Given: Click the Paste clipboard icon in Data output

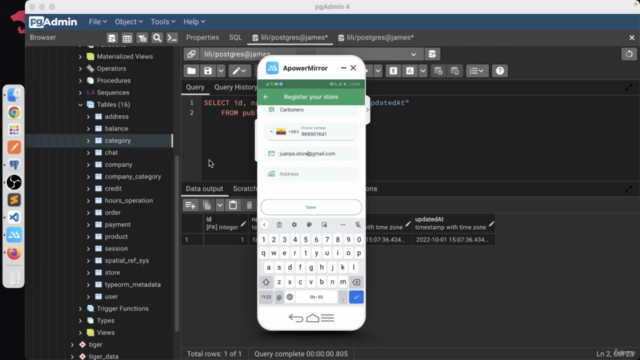Looking at the screenshot, I should coord(233,205).
